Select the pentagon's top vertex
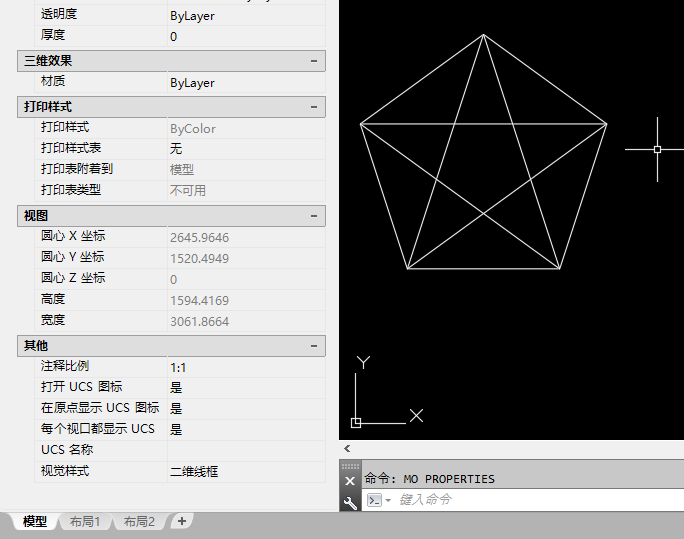 tap(483, 34)
